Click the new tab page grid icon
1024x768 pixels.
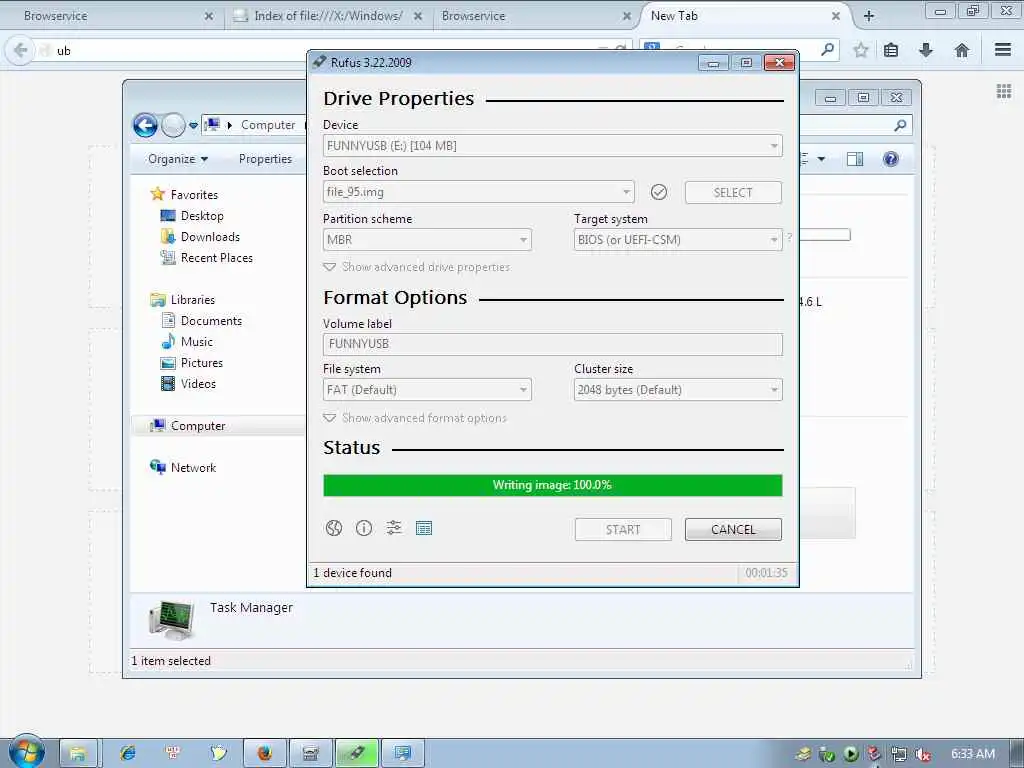[1004, 91]
